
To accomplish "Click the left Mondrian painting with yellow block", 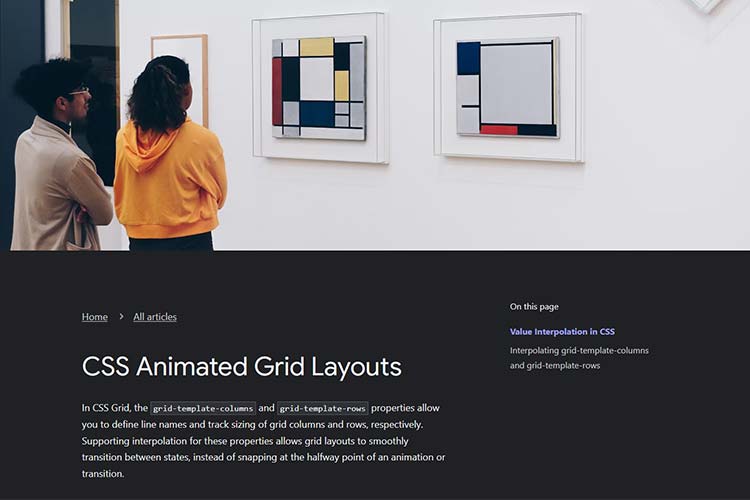I will 319,88.
